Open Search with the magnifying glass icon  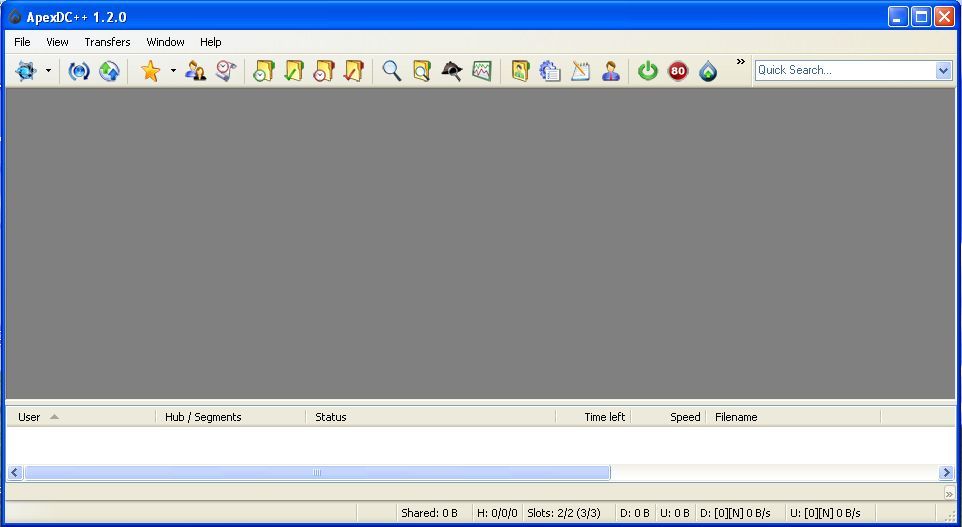[391, 71]
